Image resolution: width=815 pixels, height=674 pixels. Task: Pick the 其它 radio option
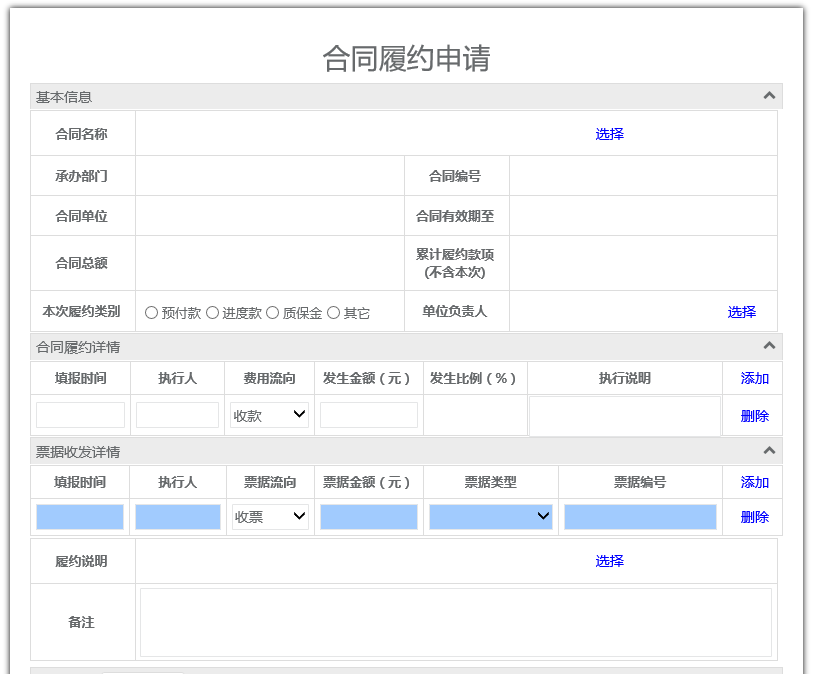tap(334, 313)
